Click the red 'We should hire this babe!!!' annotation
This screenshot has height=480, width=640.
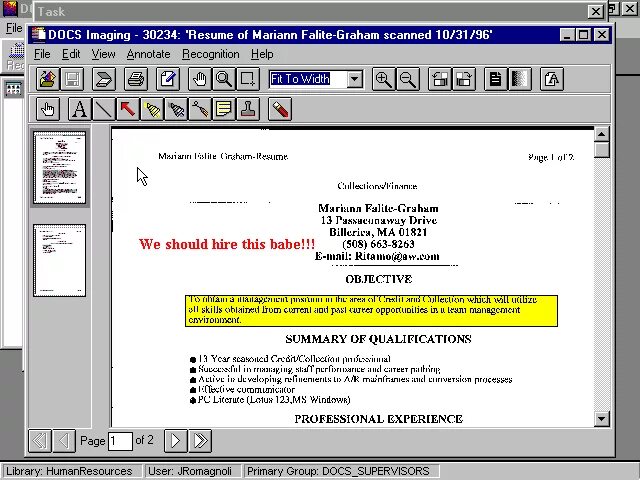(x=227, y=244)
